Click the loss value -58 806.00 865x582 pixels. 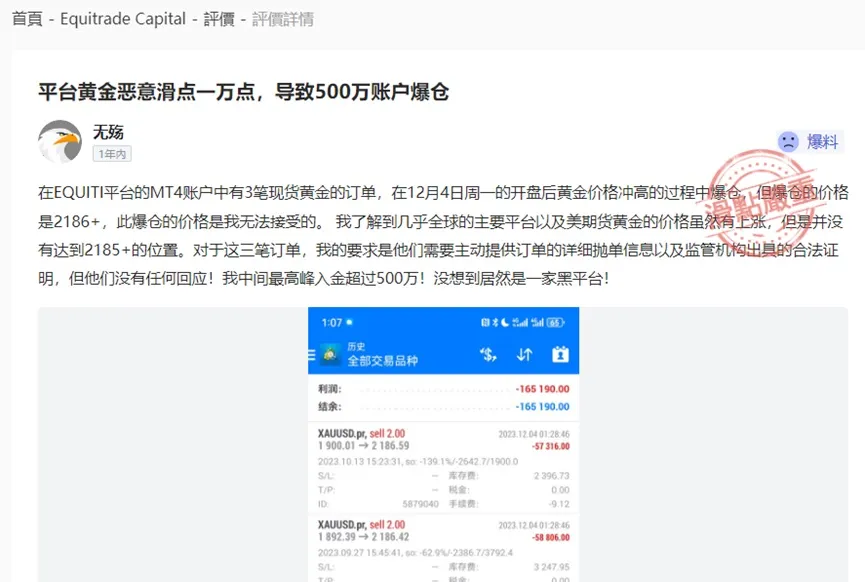551,537
